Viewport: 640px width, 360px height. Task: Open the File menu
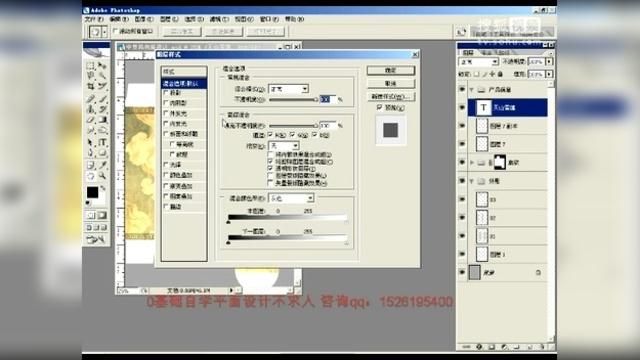pyautogui.click(x=93, y=19)
